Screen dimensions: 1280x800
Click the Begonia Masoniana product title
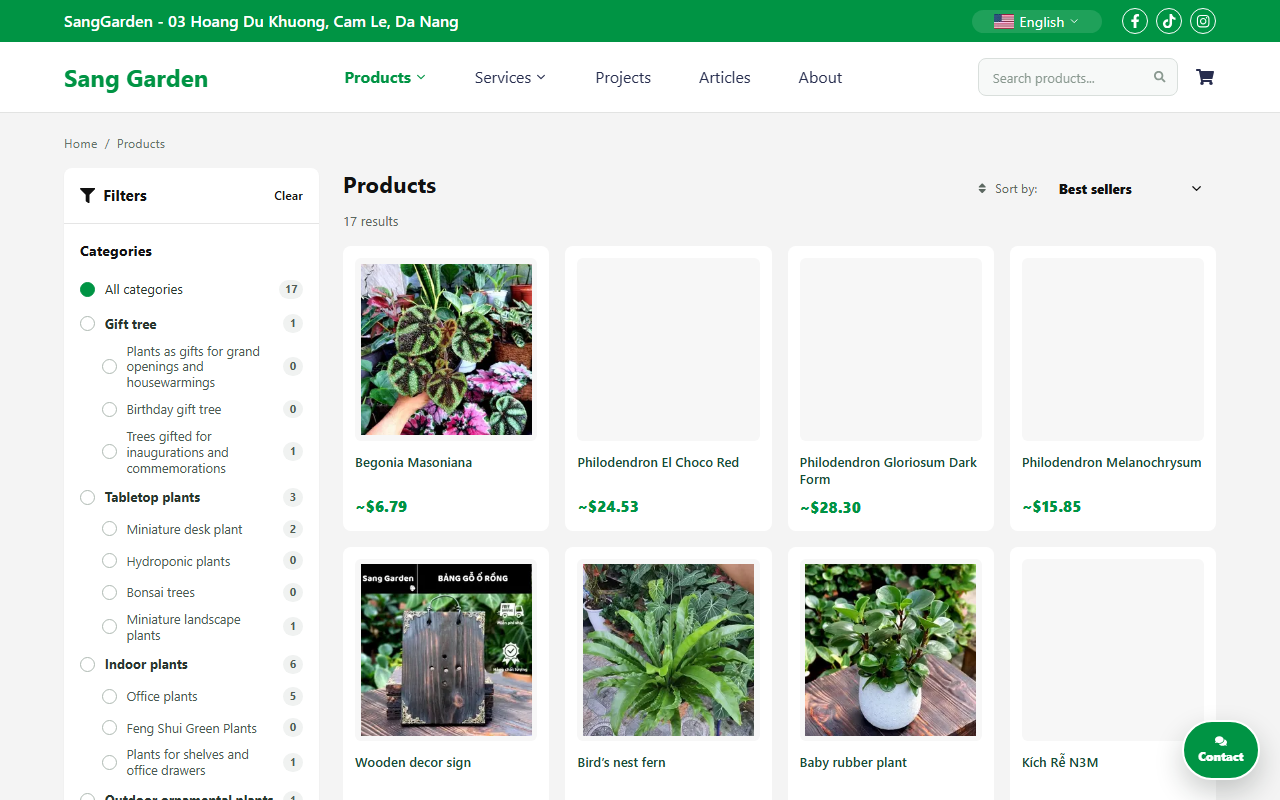pos(413,463)
